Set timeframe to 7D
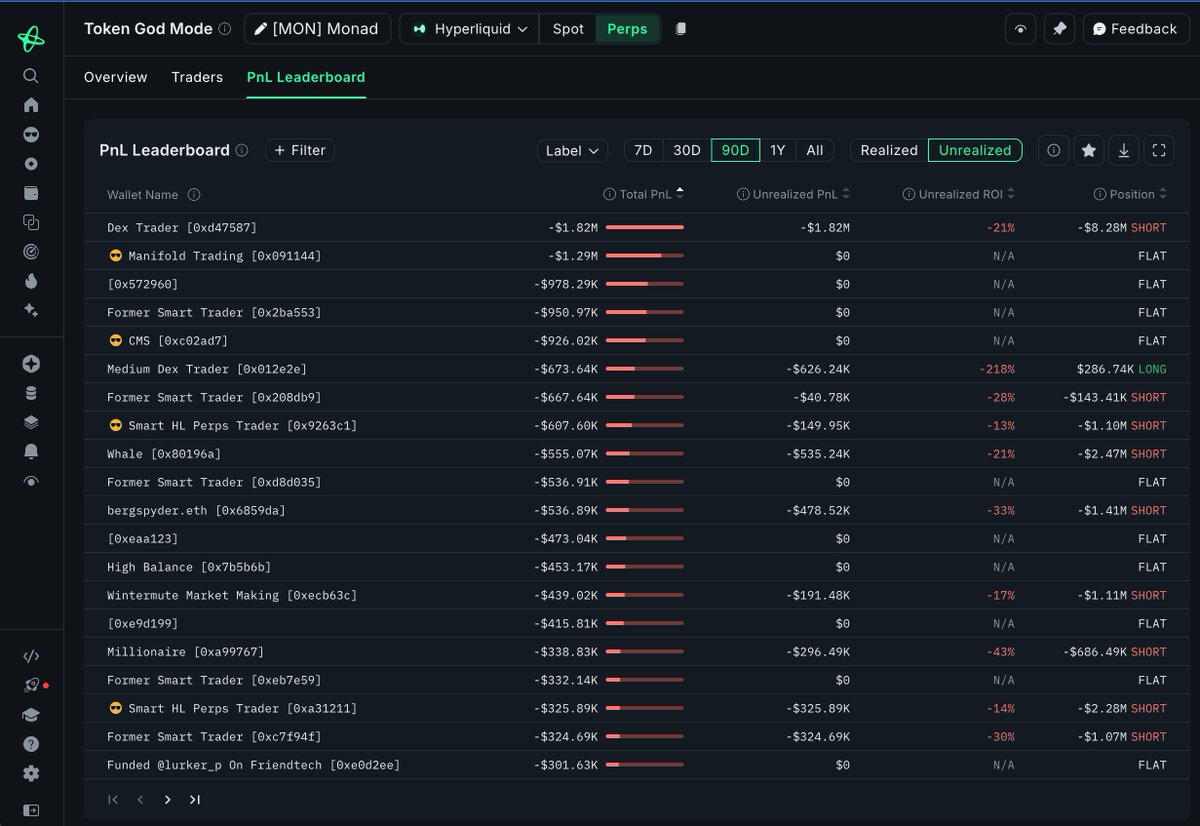The height and width of the screenshot is (826, 1200). 643,150
